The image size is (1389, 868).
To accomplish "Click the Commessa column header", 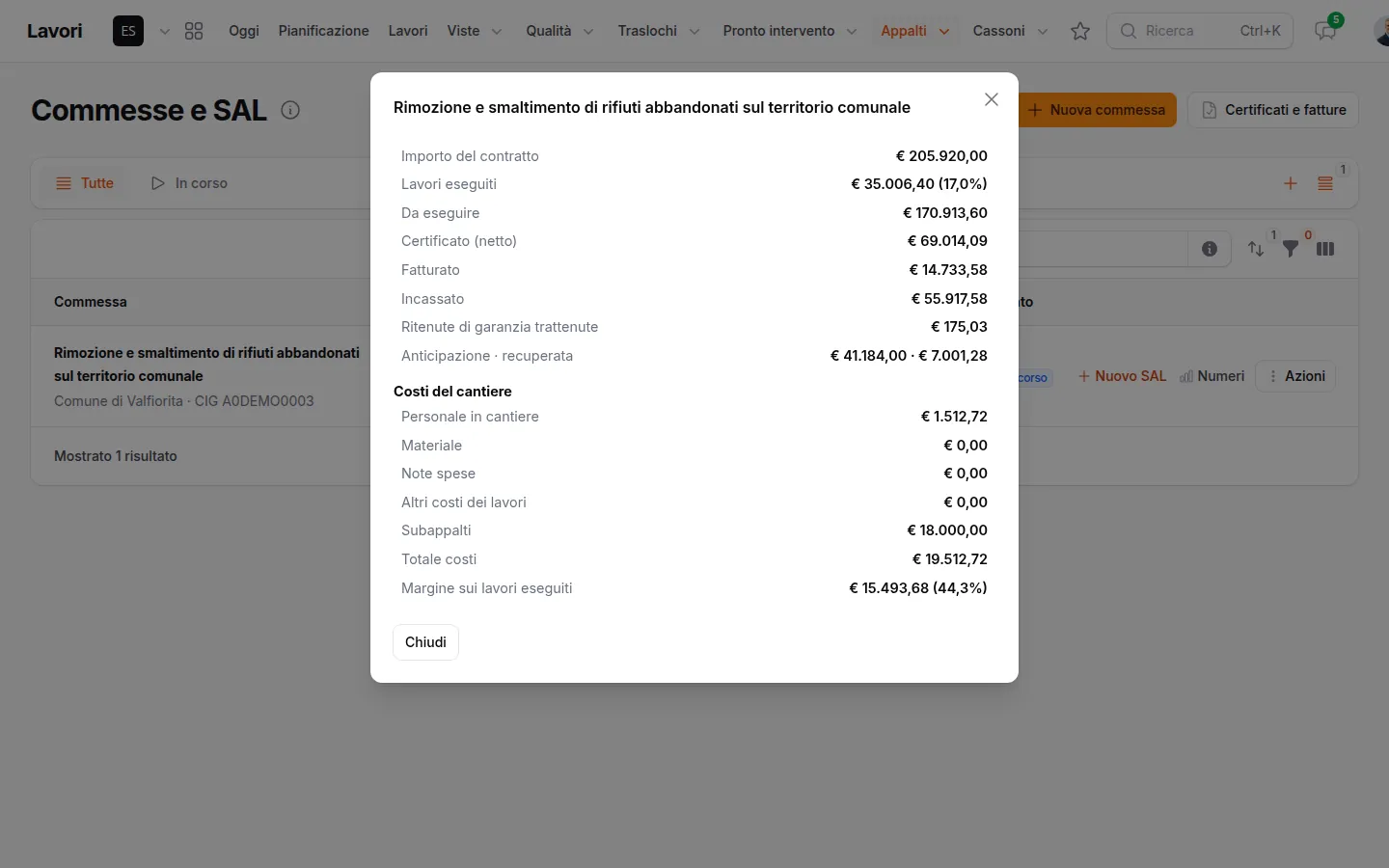I will [91, 302].
